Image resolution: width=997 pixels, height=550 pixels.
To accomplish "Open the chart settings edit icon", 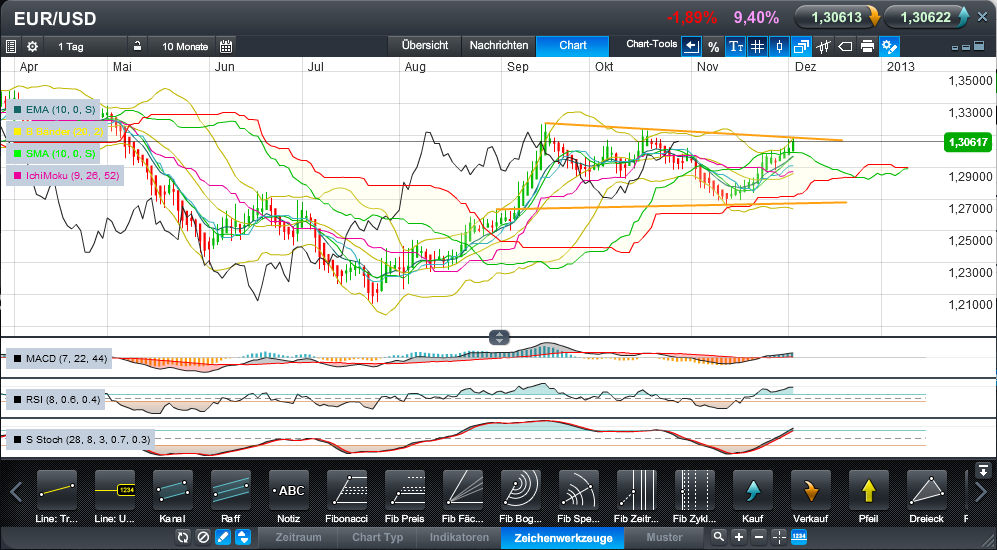I will [x=890, y=46].
